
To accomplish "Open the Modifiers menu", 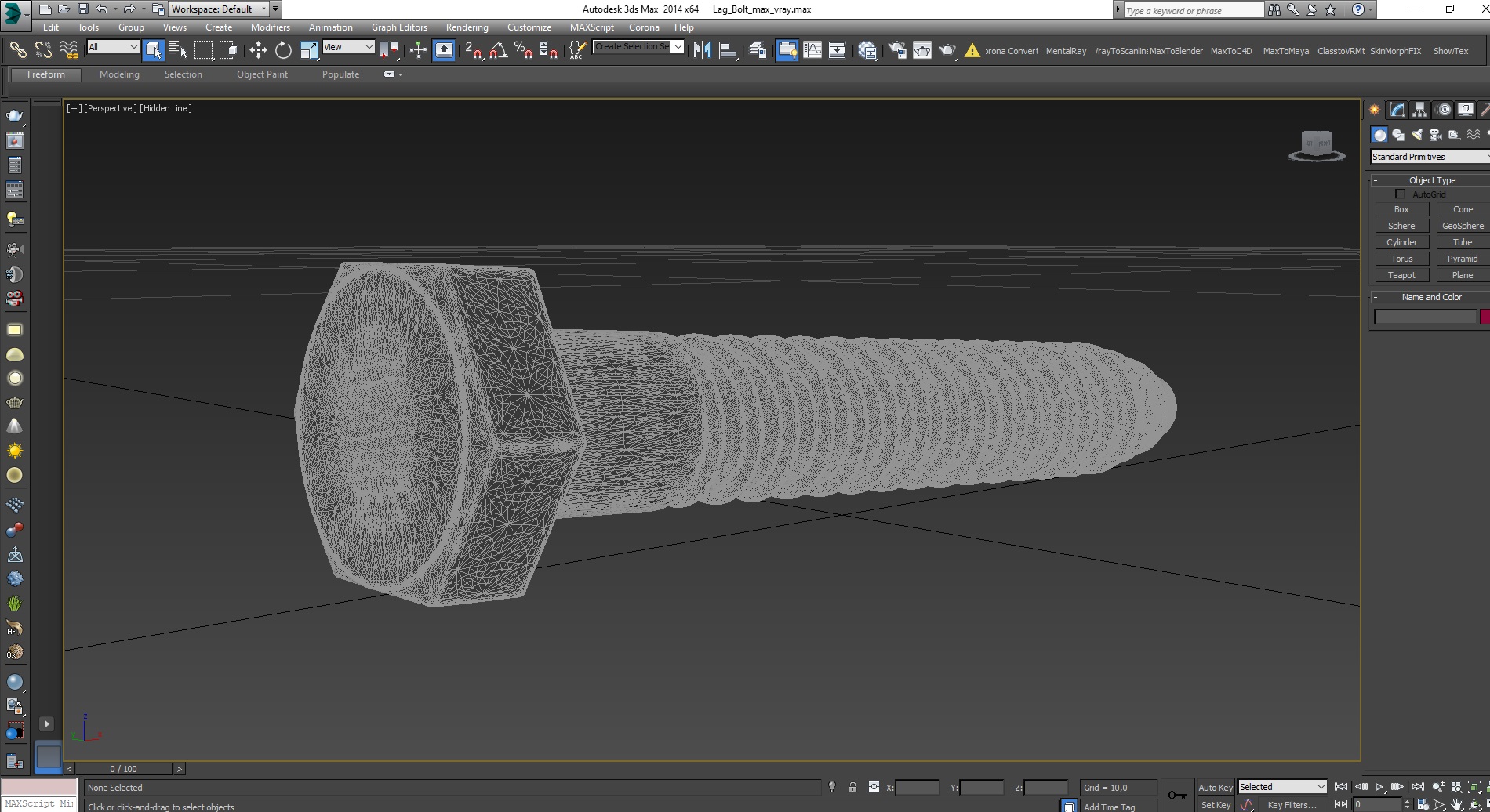I will [x=270, y=27].
